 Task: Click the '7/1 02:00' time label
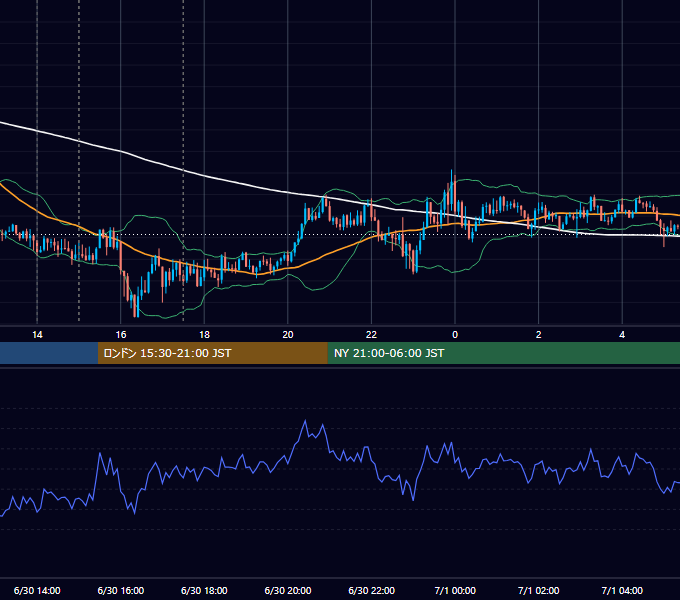tap(539, 590)
